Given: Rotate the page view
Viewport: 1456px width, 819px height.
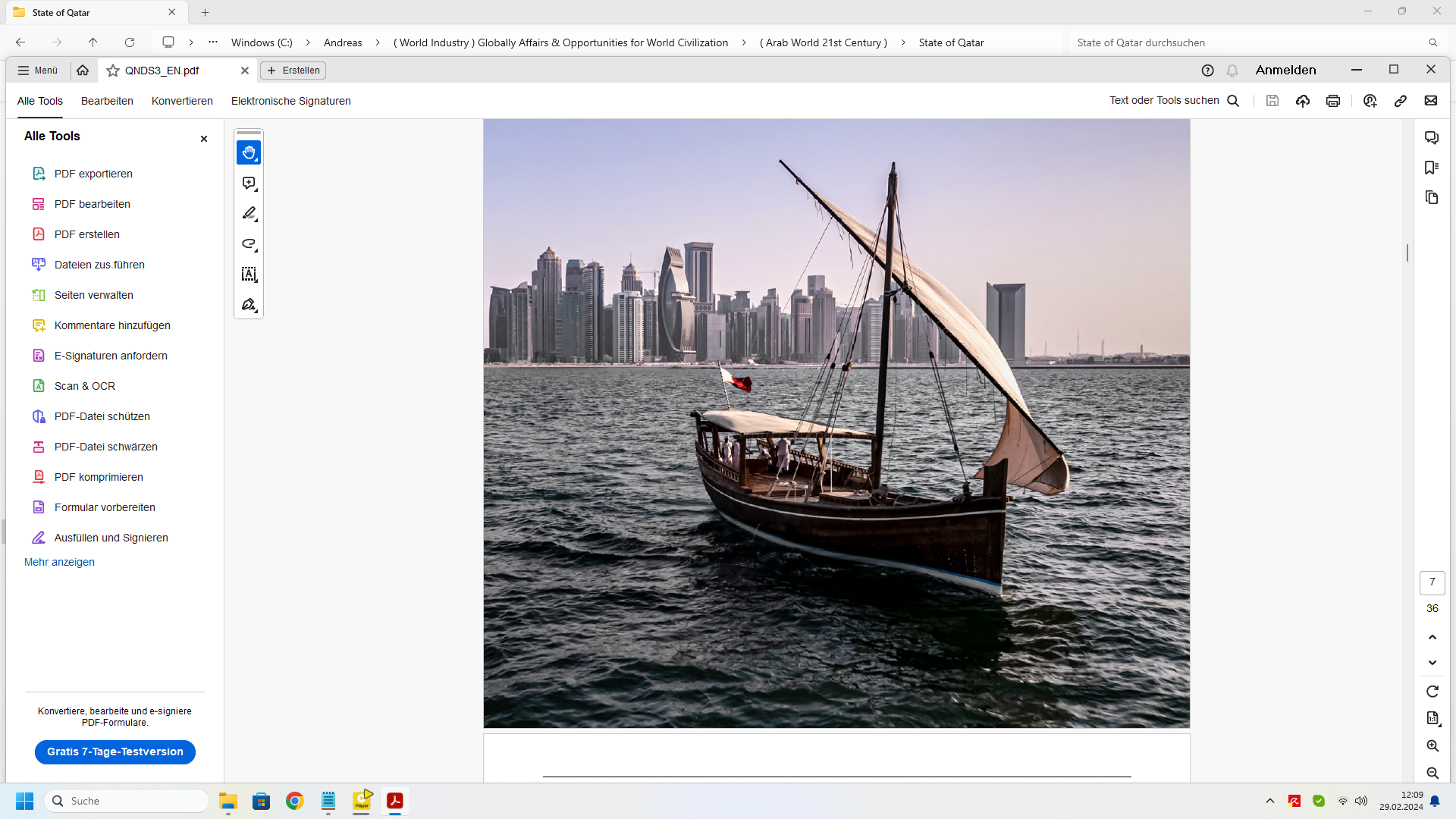Looking at the screenshot, I should click(x=1432, y=692).
